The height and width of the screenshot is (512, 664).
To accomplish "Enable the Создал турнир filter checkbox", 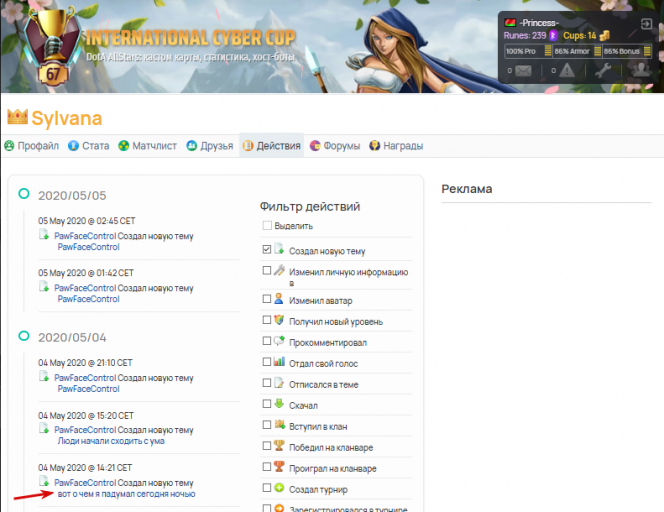I will coord(267,488).
